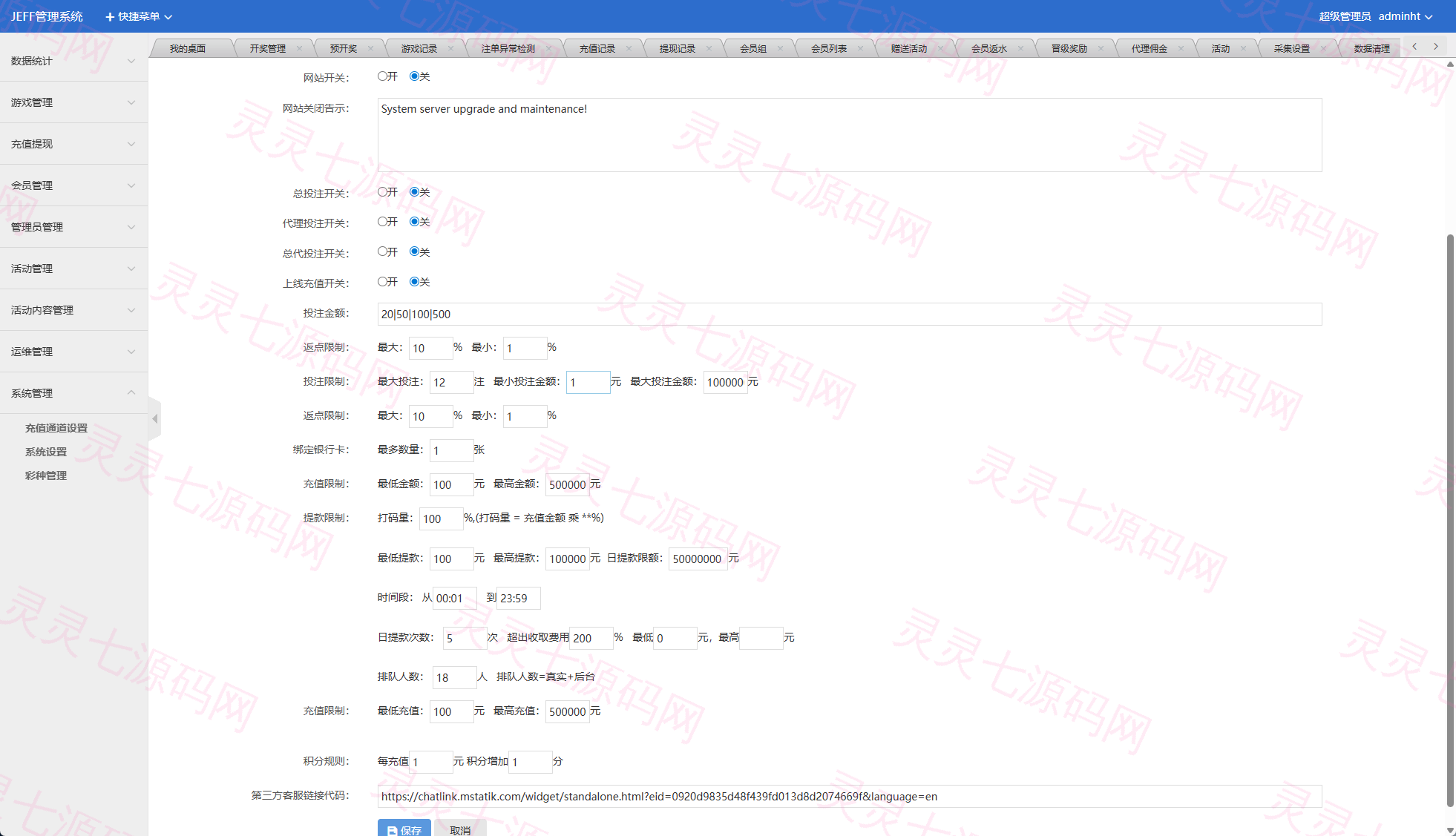Collapse the 系统管理 sidebar section

(73, 393)
